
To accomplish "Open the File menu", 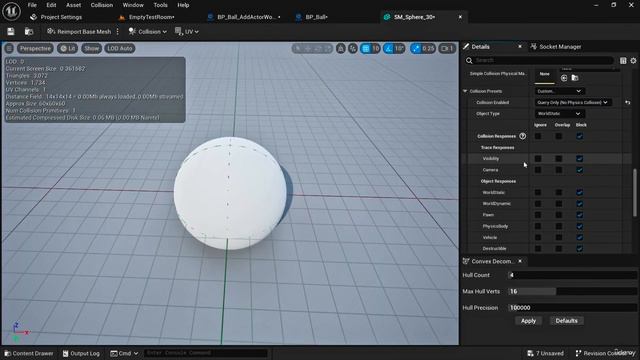I will (32, 5).
